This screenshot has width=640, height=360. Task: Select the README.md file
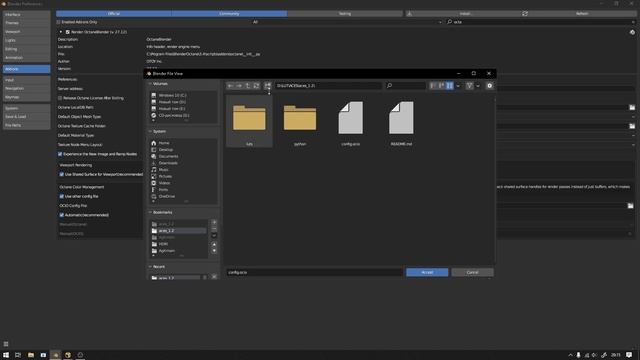click(x=401, y=122)
